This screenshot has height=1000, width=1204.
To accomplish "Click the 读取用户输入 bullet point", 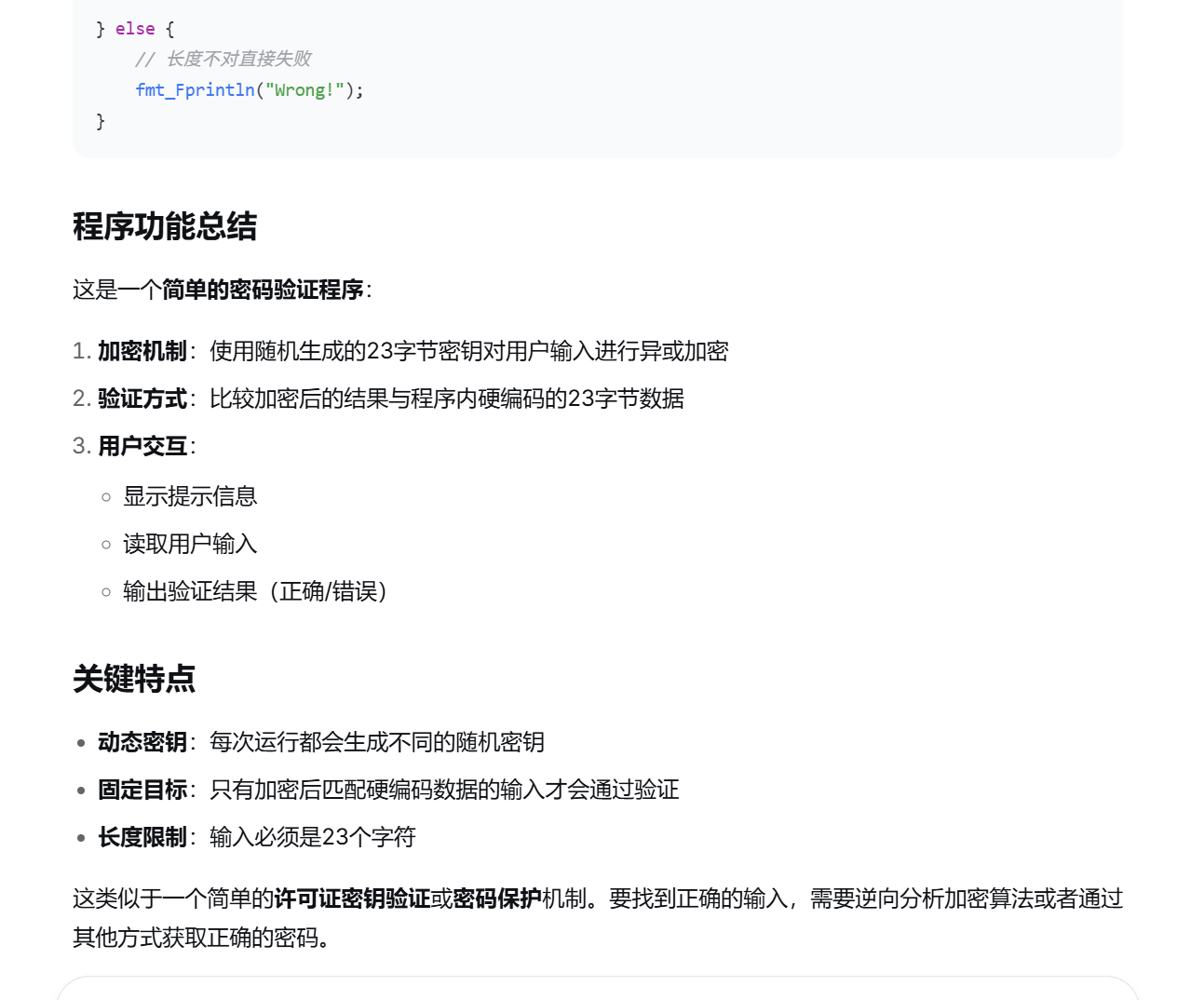I will [190, 543].
